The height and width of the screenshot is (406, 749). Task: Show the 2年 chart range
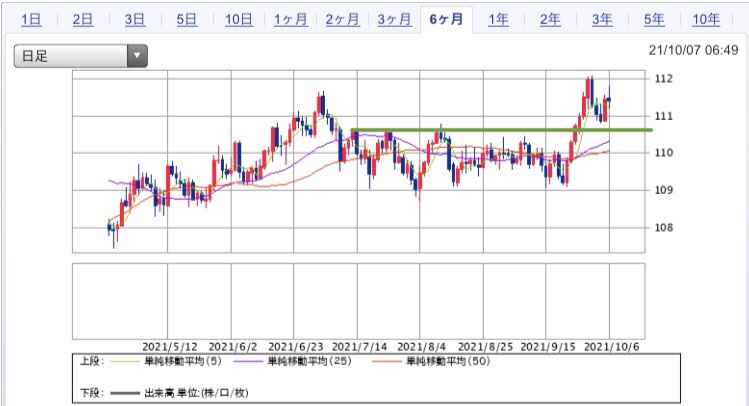pos(550,20)
